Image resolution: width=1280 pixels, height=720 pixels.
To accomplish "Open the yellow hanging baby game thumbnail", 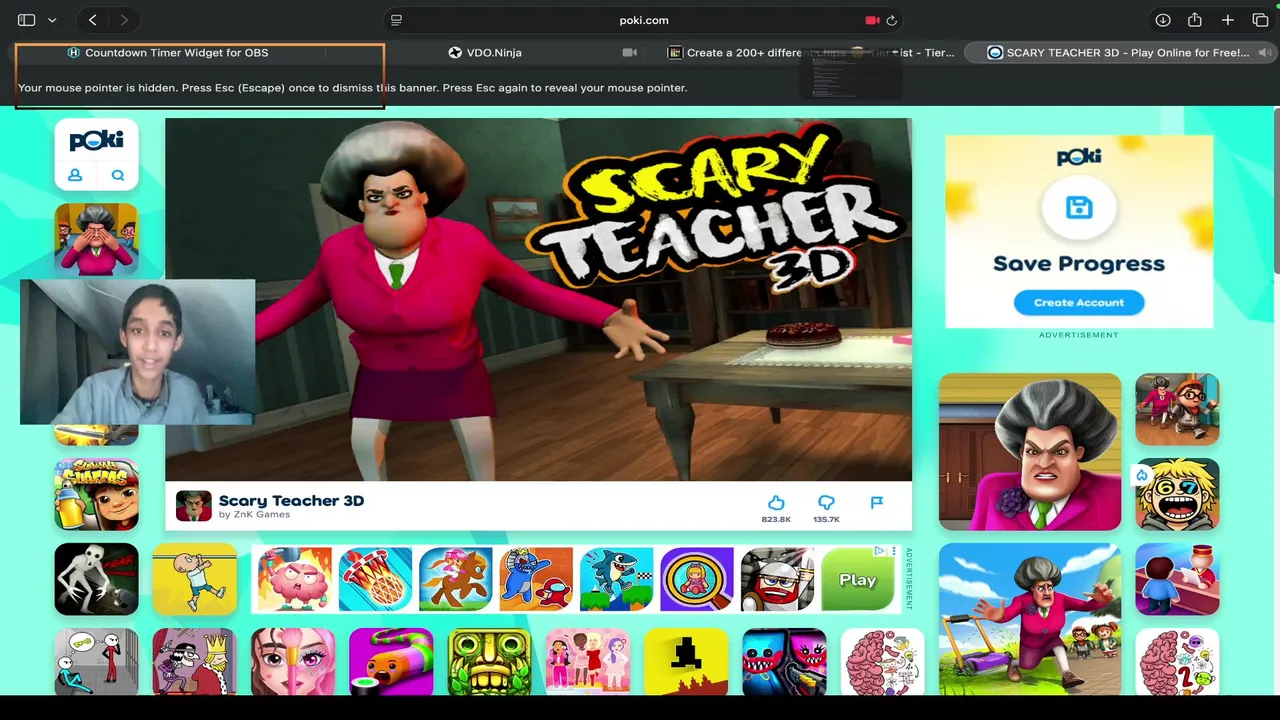I will point(194,579).
